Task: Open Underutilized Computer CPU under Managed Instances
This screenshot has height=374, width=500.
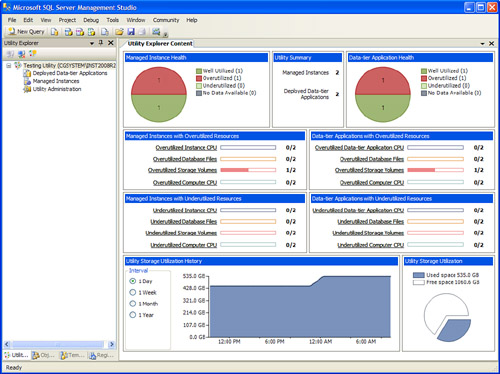Action: [184, 245]
